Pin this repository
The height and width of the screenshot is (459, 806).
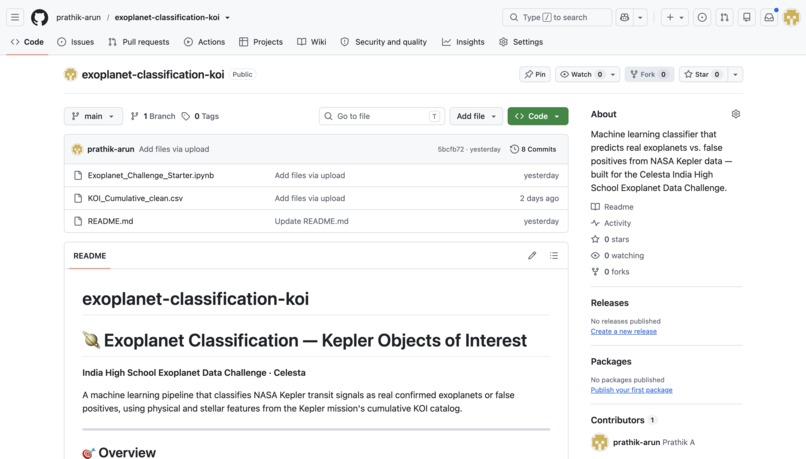click(x=535, y=75)
